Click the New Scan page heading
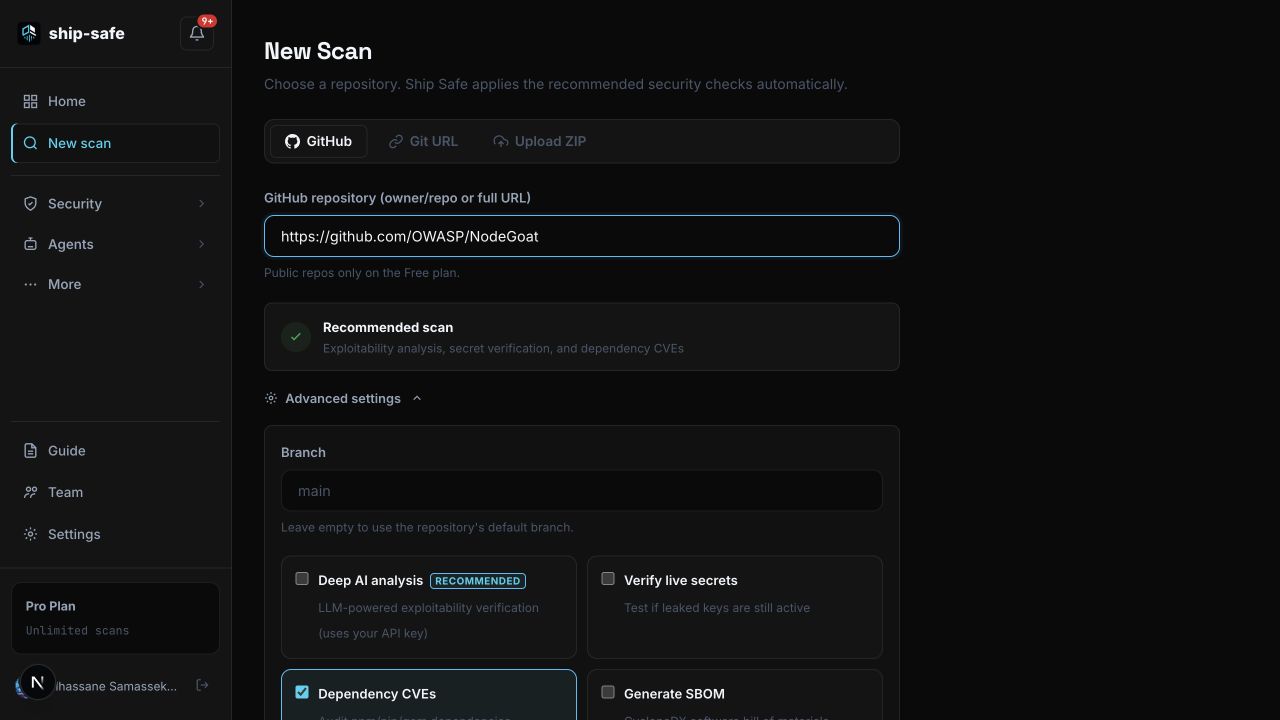The image size is (1280, 720). pyautogui.click(x=318, y=51)
